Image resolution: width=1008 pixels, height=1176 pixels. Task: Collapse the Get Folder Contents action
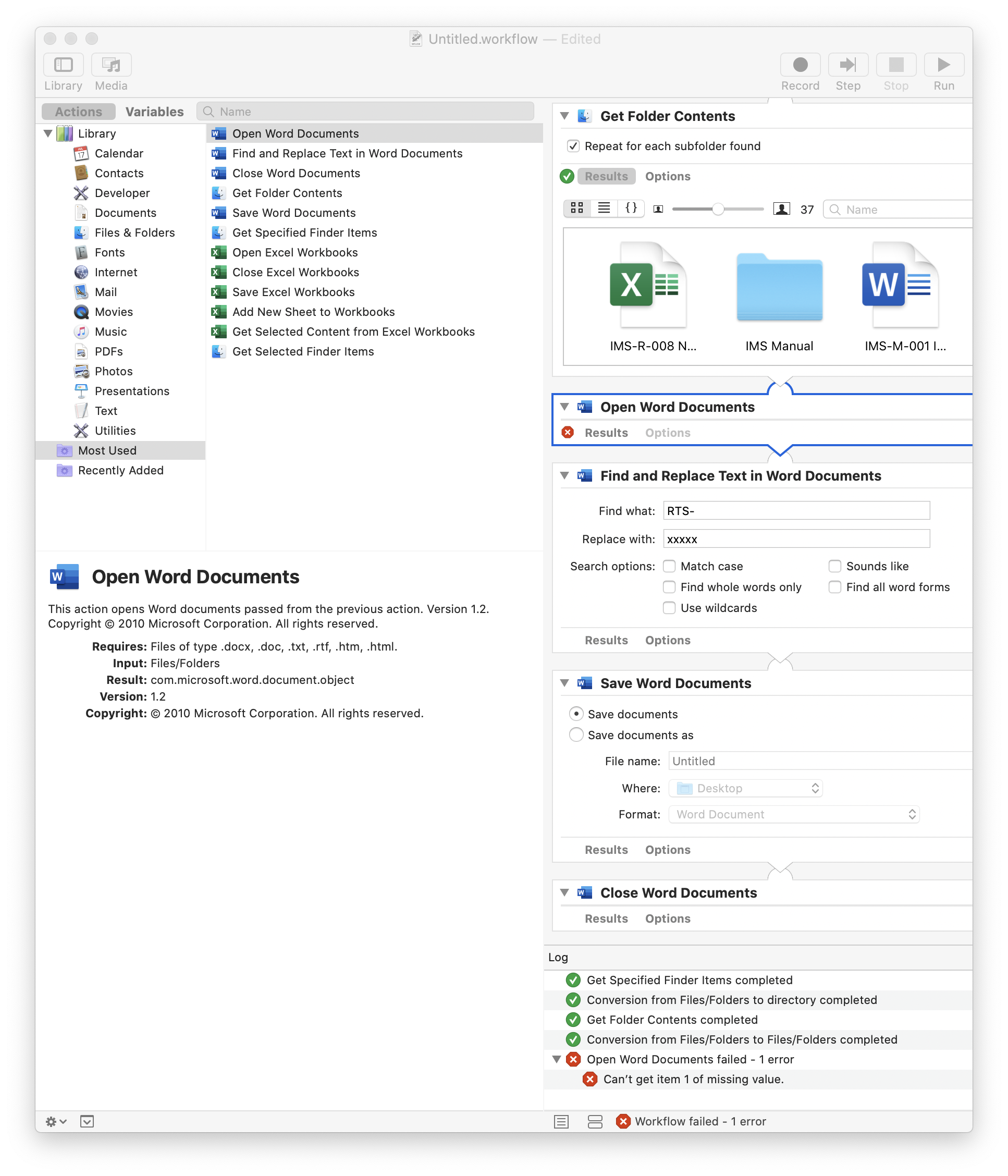tap(565, 116)
